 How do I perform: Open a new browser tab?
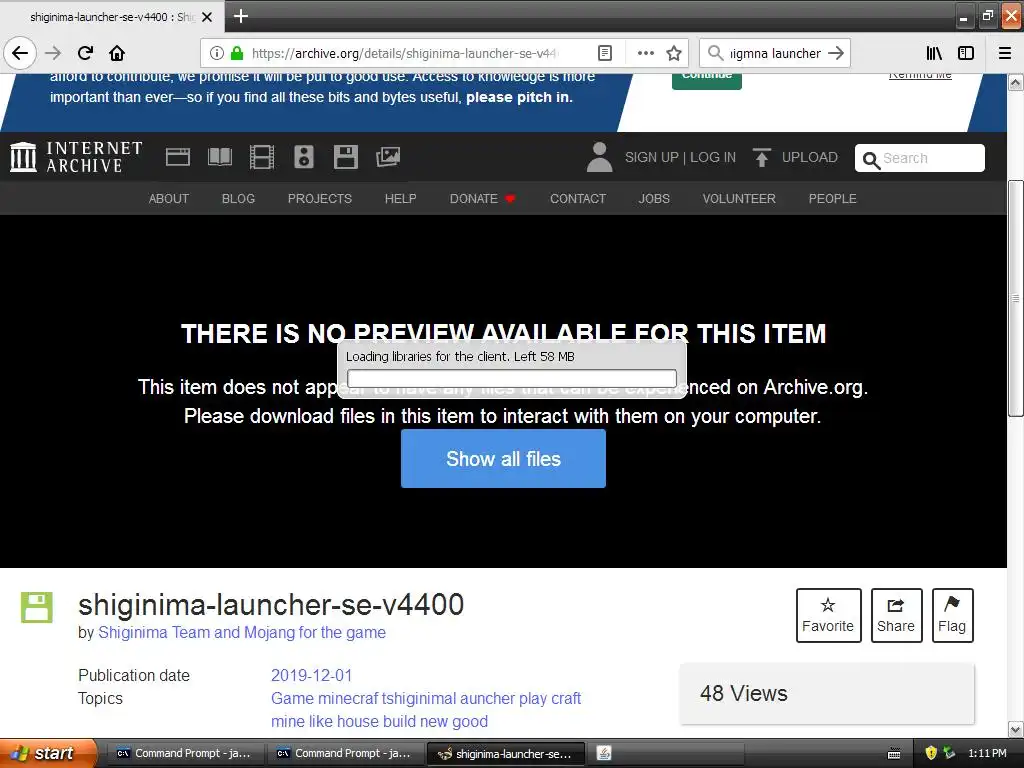pyautogui.click(x=240, y=16)
